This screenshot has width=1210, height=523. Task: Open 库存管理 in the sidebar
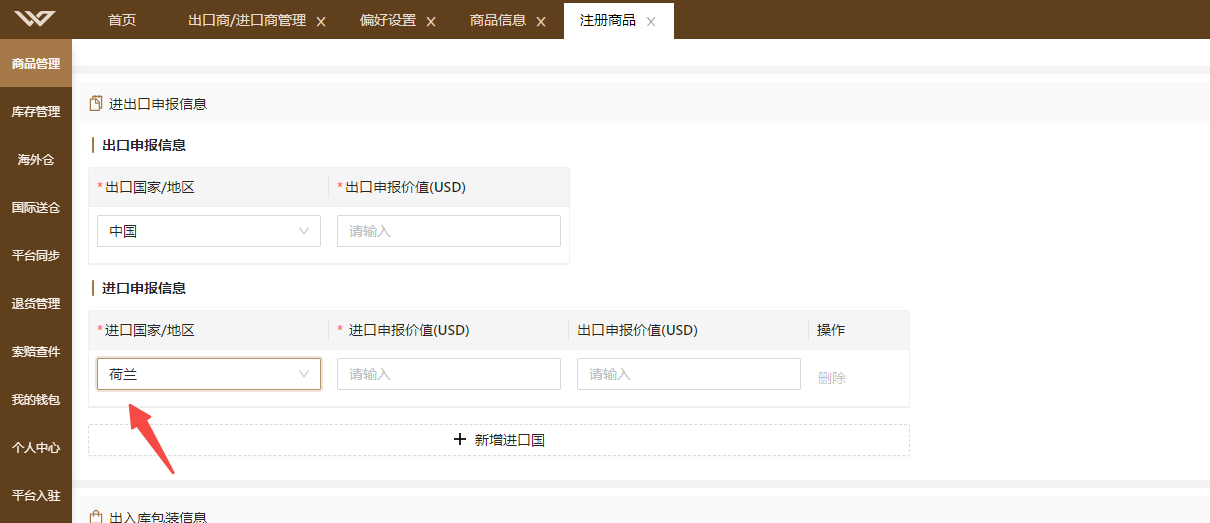click(x=36, y=111)
